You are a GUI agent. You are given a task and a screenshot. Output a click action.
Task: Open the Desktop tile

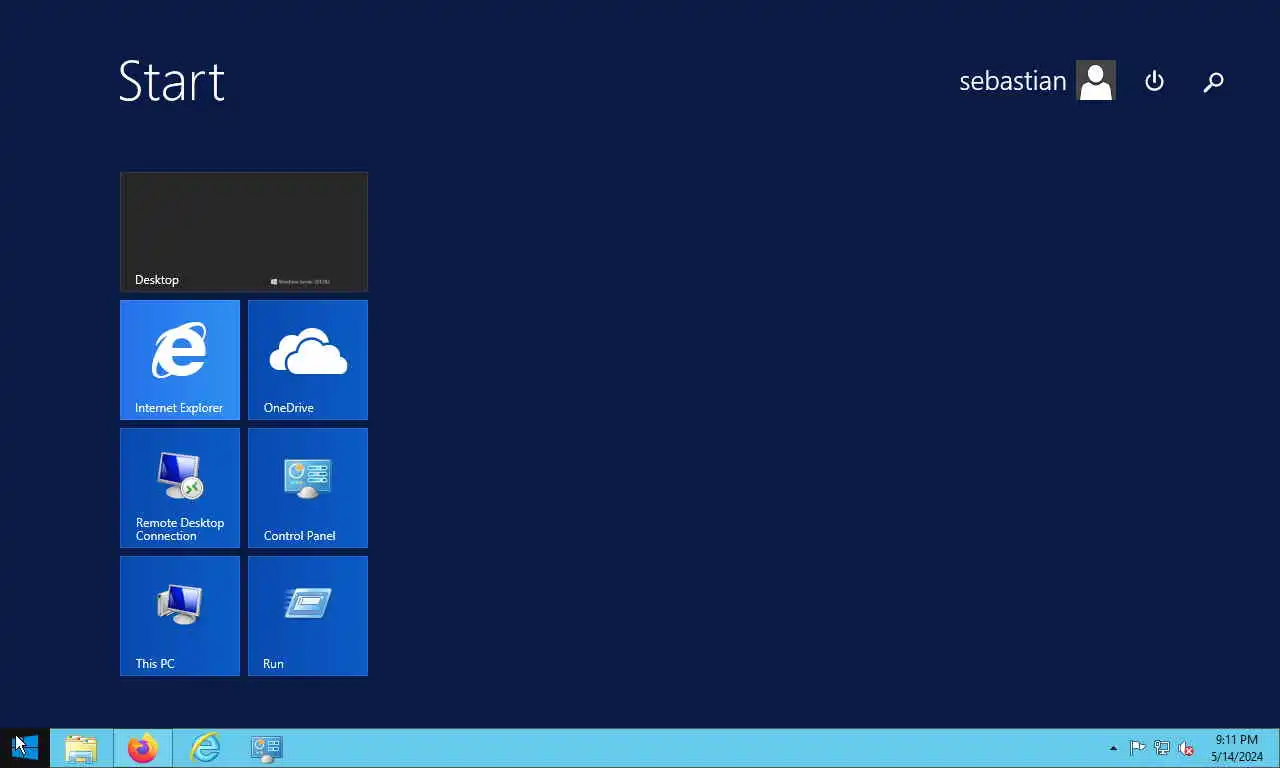pyautogui.click(x=244, y=232)
